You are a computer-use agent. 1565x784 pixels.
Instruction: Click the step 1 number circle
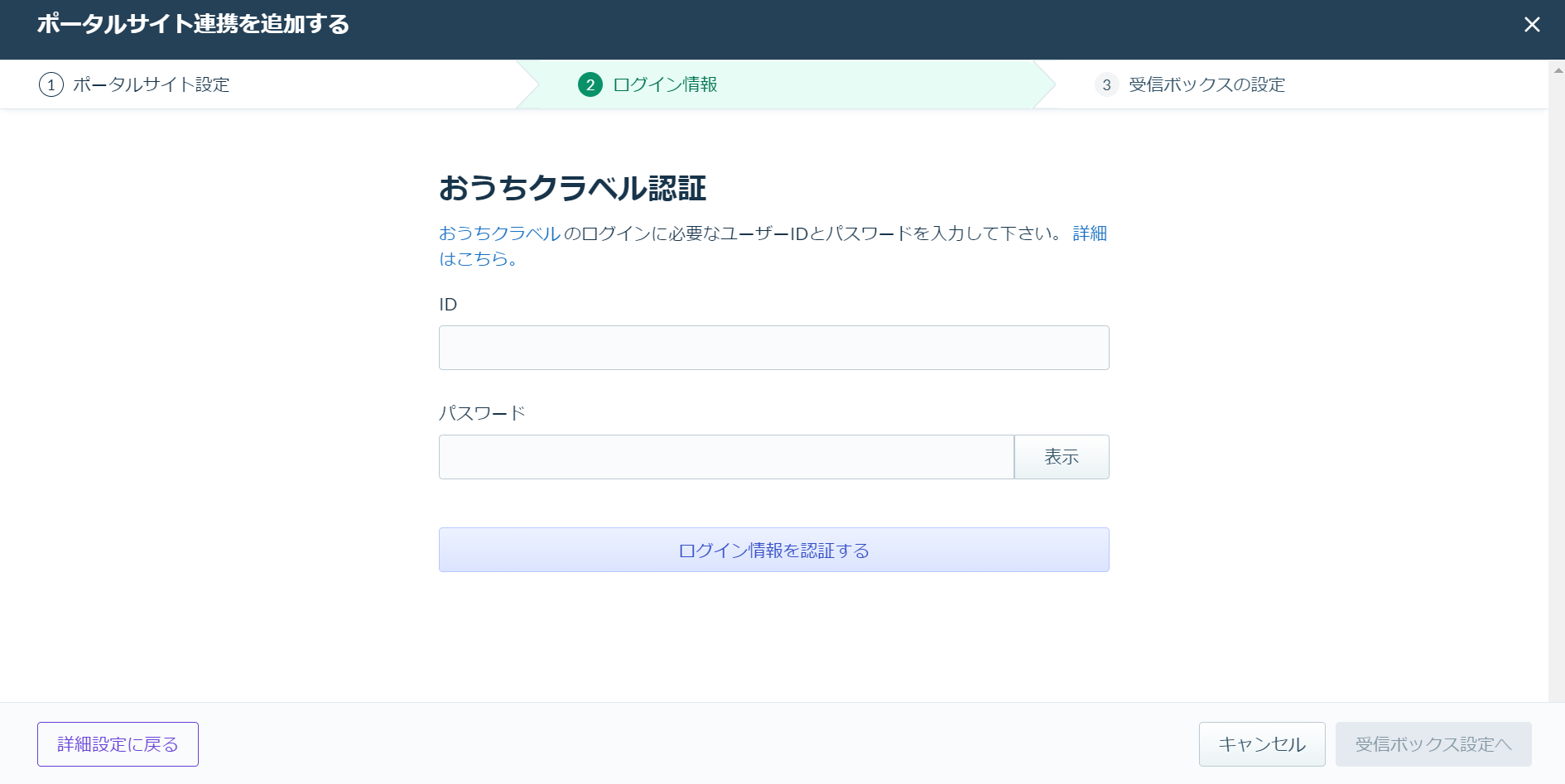(x=51, y=84)
